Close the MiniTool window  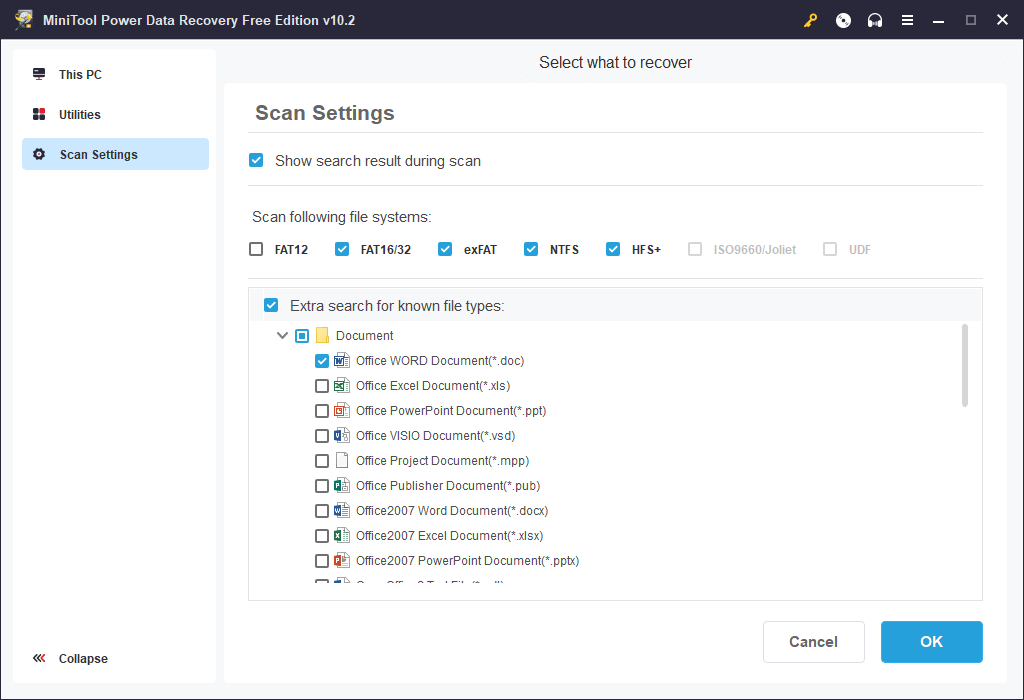[1002, 20]
